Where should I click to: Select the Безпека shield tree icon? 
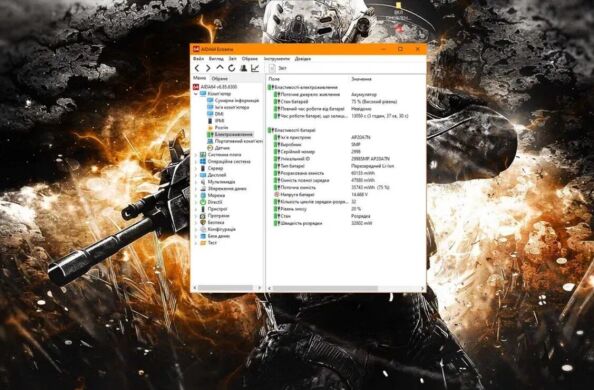[203, 222]
